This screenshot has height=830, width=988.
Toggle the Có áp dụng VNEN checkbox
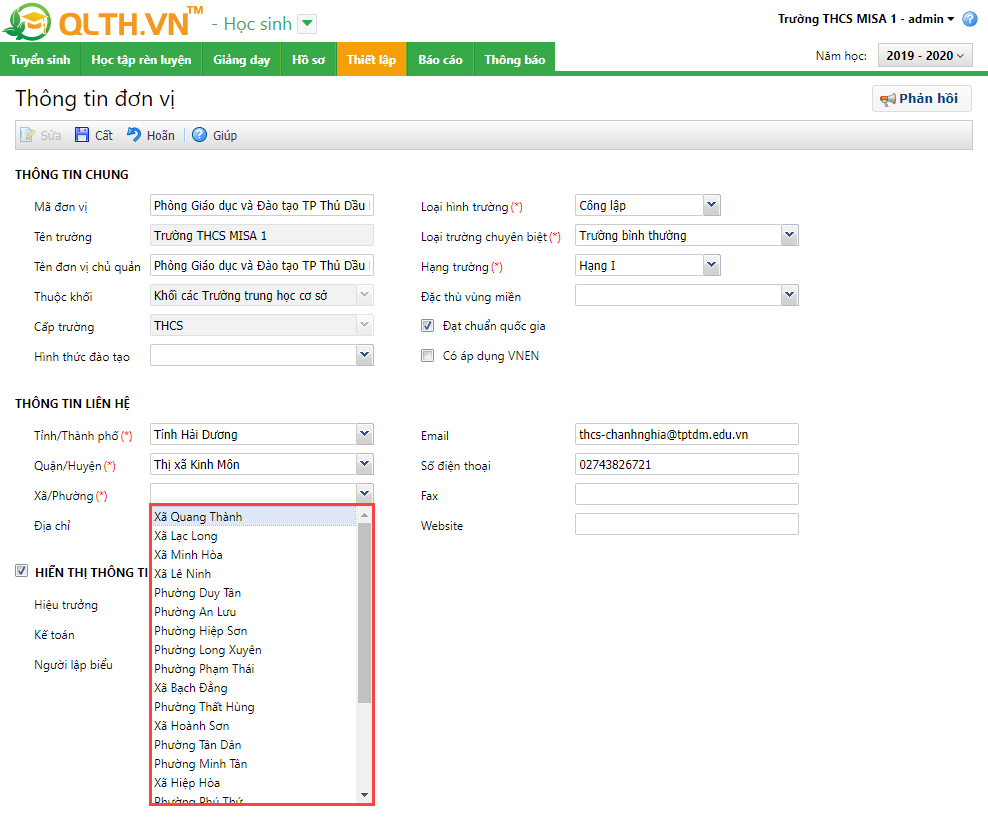(x=427, y=355)
